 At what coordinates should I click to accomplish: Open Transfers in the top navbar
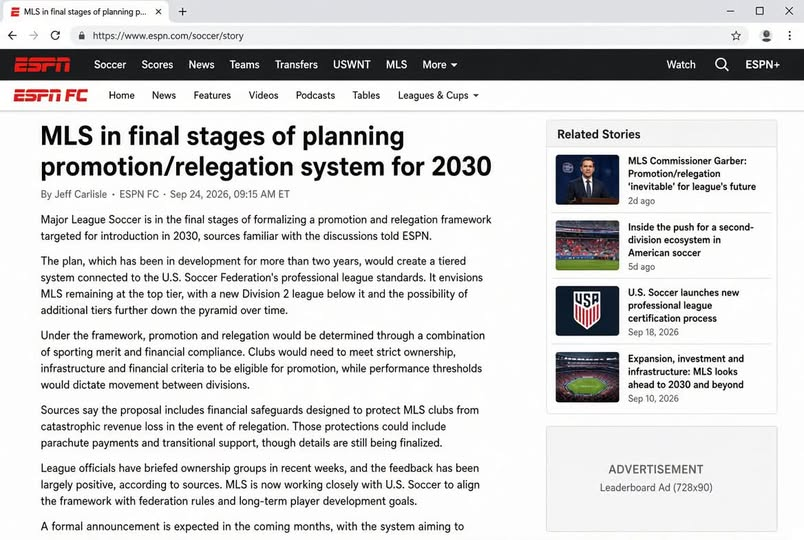click(296, 65)
